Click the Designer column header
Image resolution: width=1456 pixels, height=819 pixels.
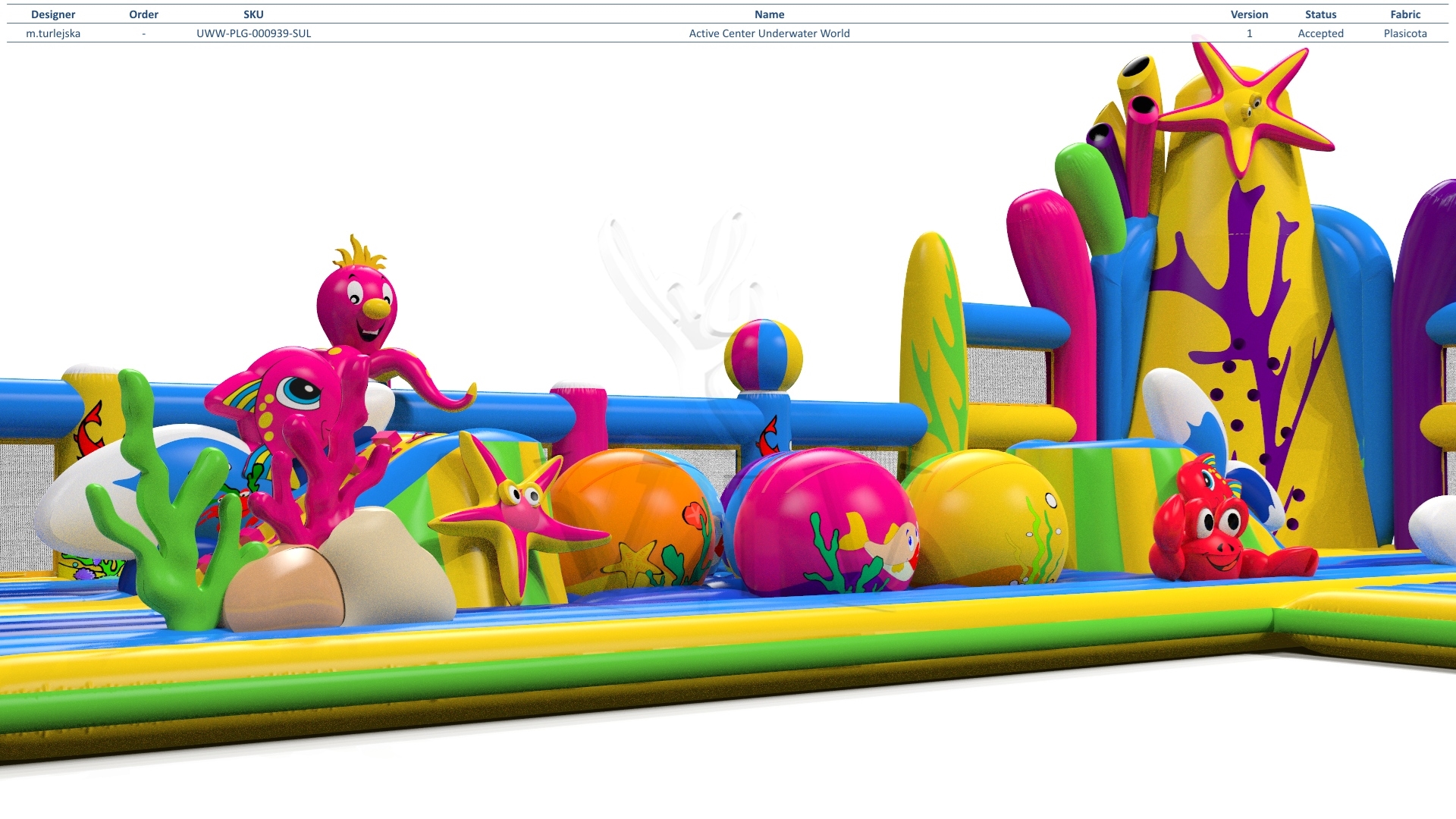(x=53, y=14)
